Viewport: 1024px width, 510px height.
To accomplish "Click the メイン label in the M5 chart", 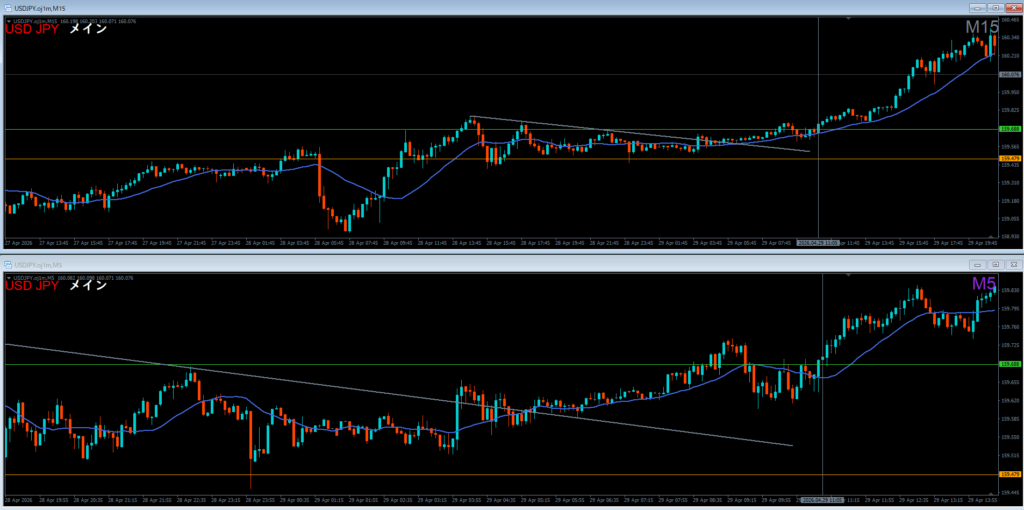I will pyautogui.click(x=88, y=285).
